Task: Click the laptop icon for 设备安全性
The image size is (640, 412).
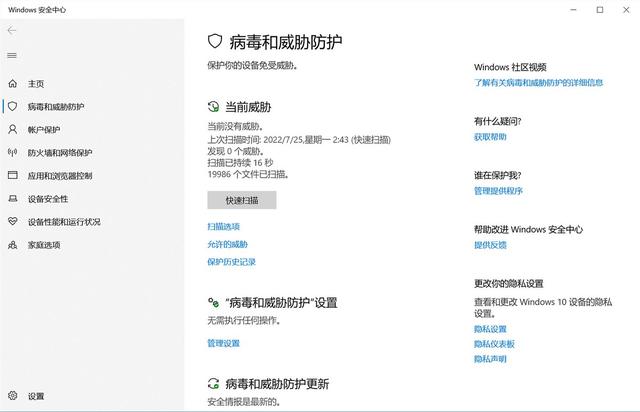Action: (13, 198)
